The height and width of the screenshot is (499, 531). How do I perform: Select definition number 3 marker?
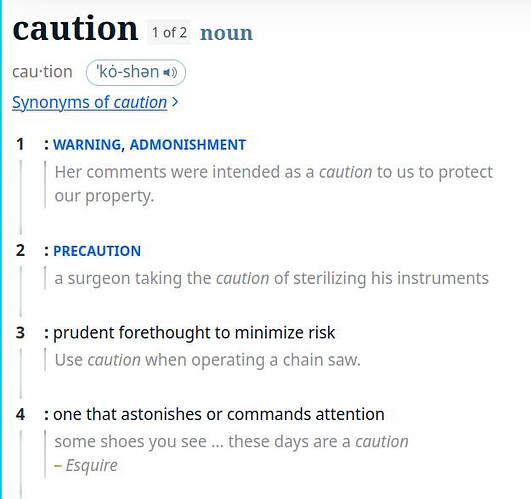pyautogui.click(x=20, y=332)
